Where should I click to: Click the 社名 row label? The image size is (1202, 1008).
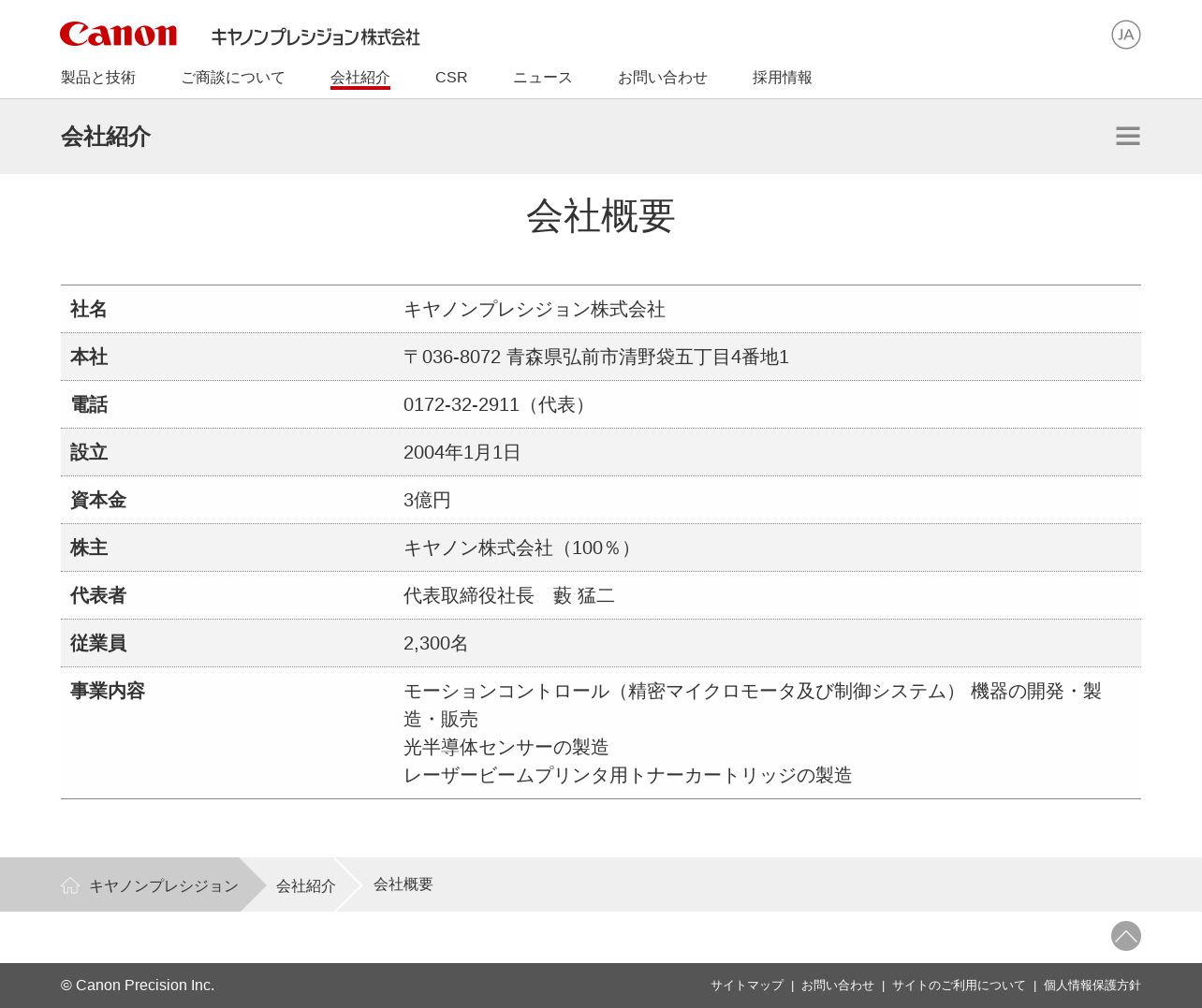click(89, 309)
